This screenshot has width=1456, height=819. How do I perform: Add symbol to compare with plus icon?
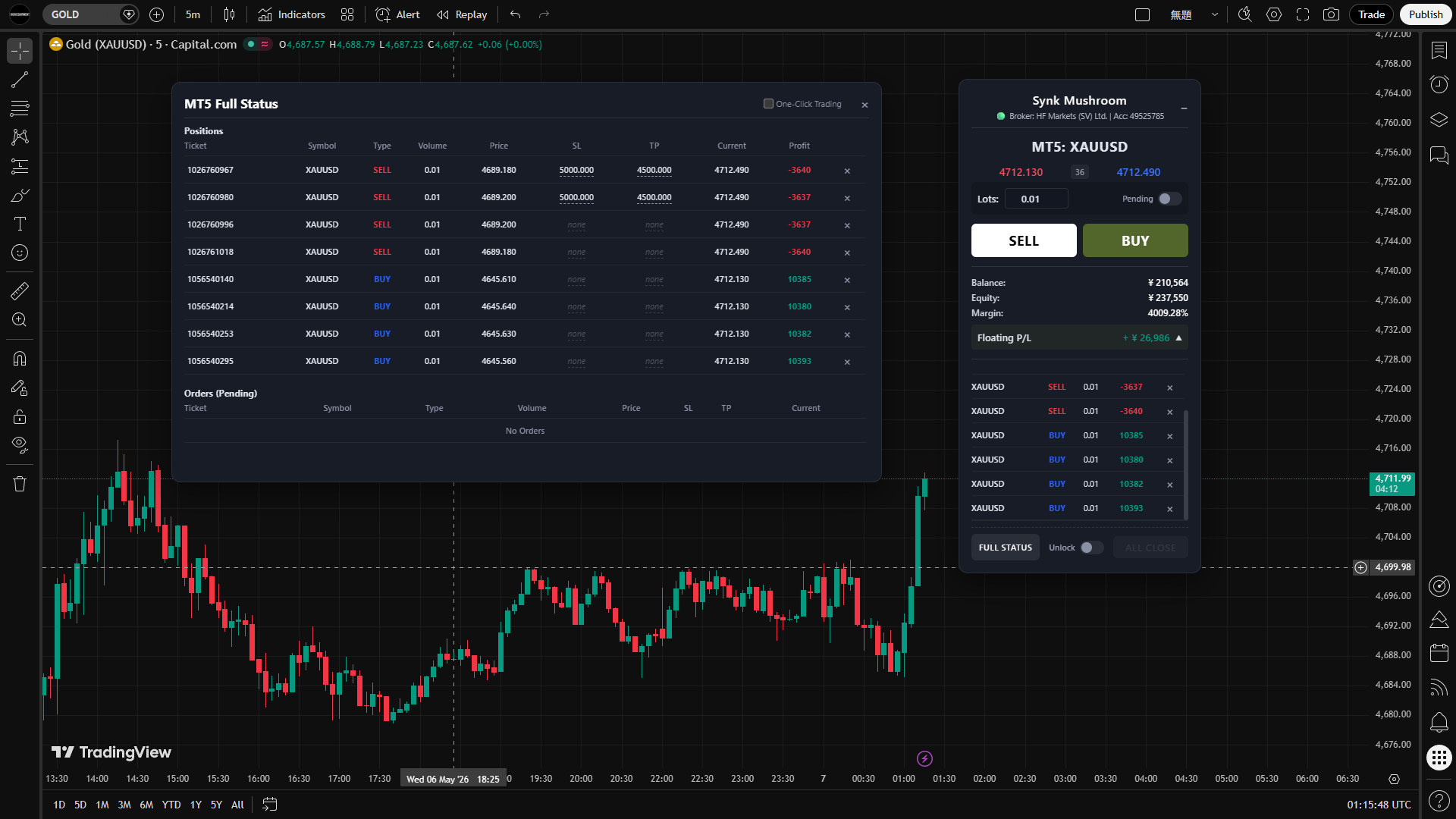click(x=156, y=14)
